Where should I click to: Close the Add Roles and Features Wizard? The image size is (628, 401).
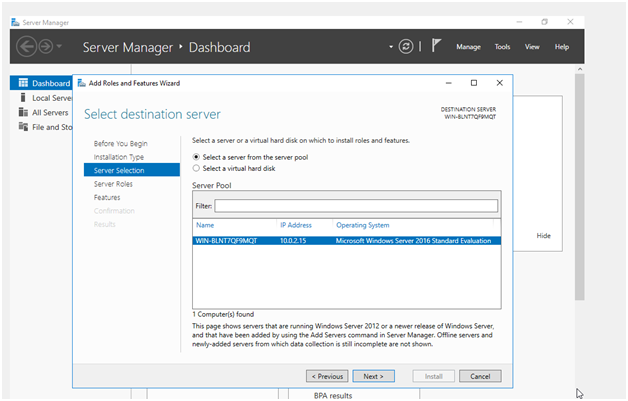499,83
